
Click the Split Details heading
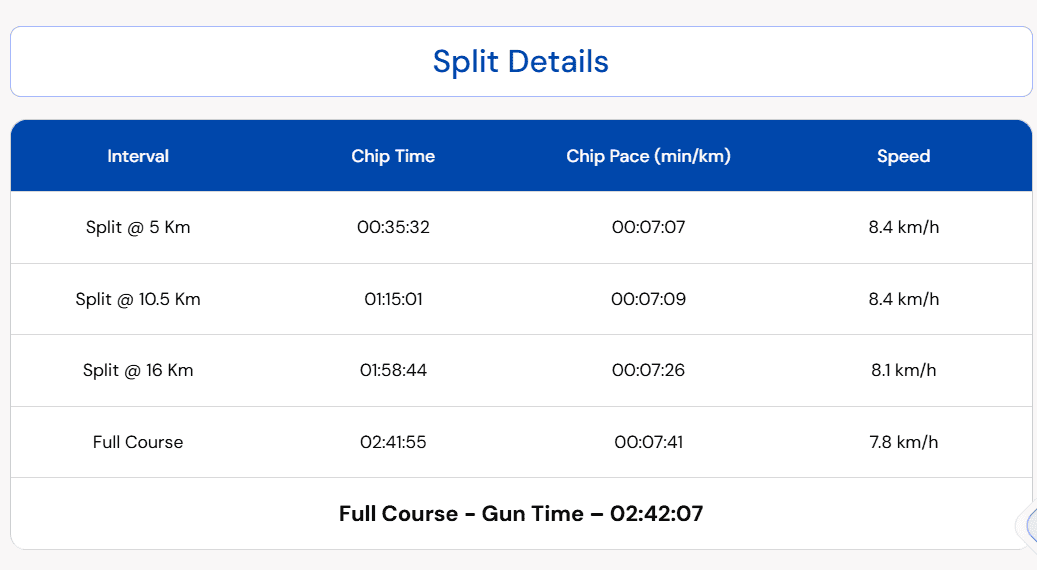[520, 62]
